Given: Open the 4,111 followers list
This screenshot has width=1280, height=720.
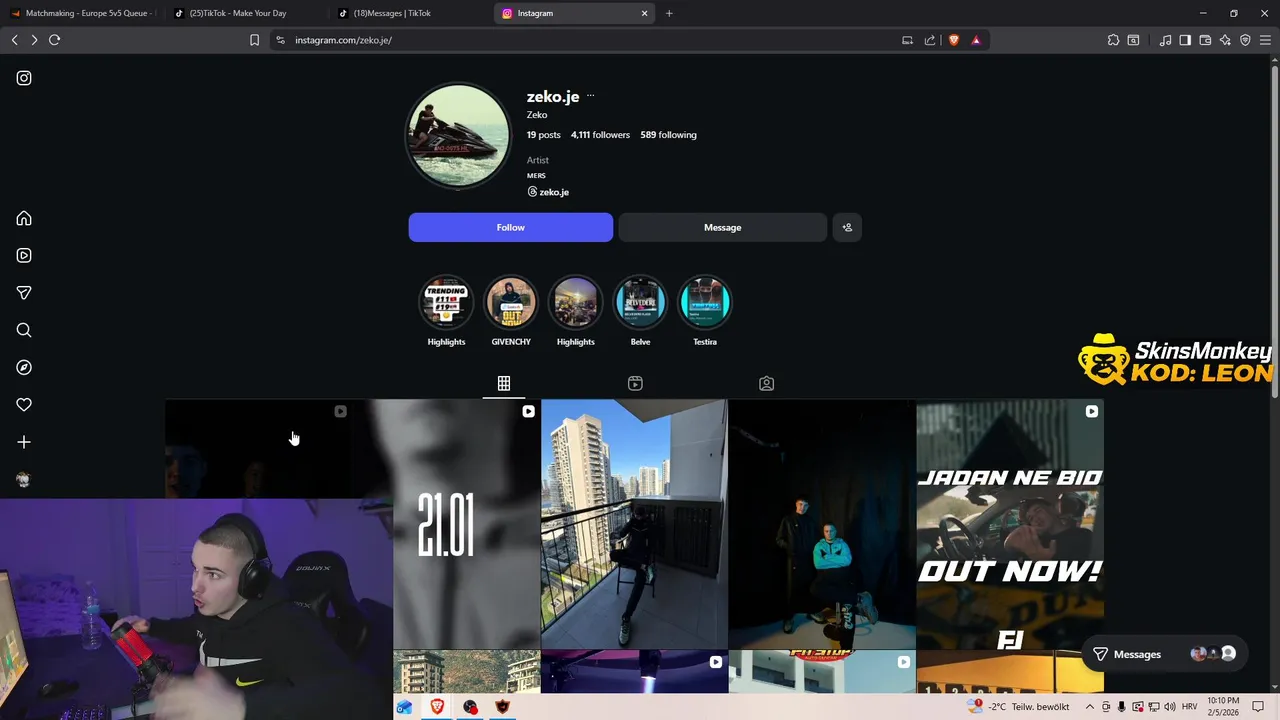Looking at the screenshot, I should 600,135.
